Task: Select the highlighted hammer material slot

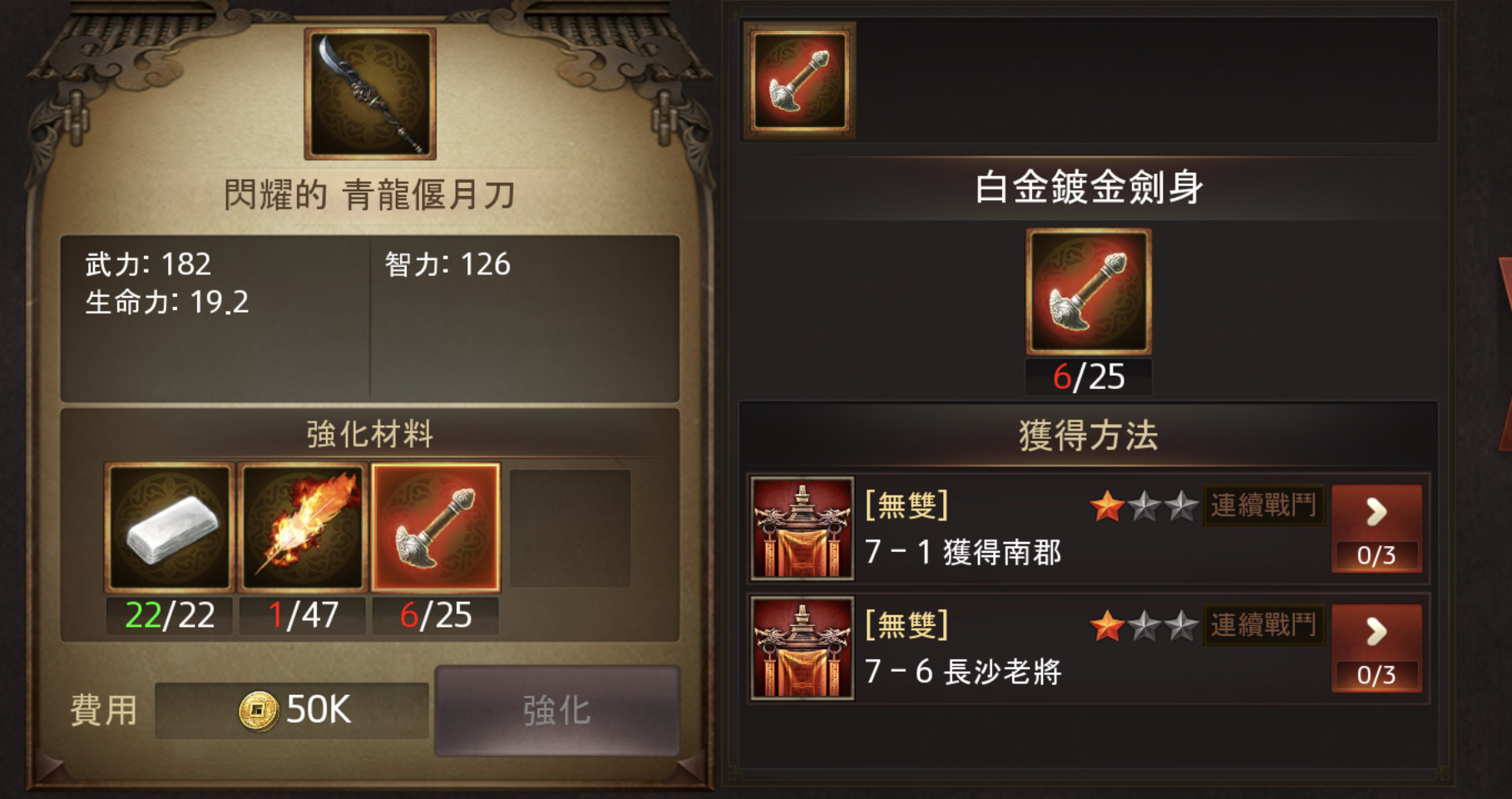Action: 435,527
